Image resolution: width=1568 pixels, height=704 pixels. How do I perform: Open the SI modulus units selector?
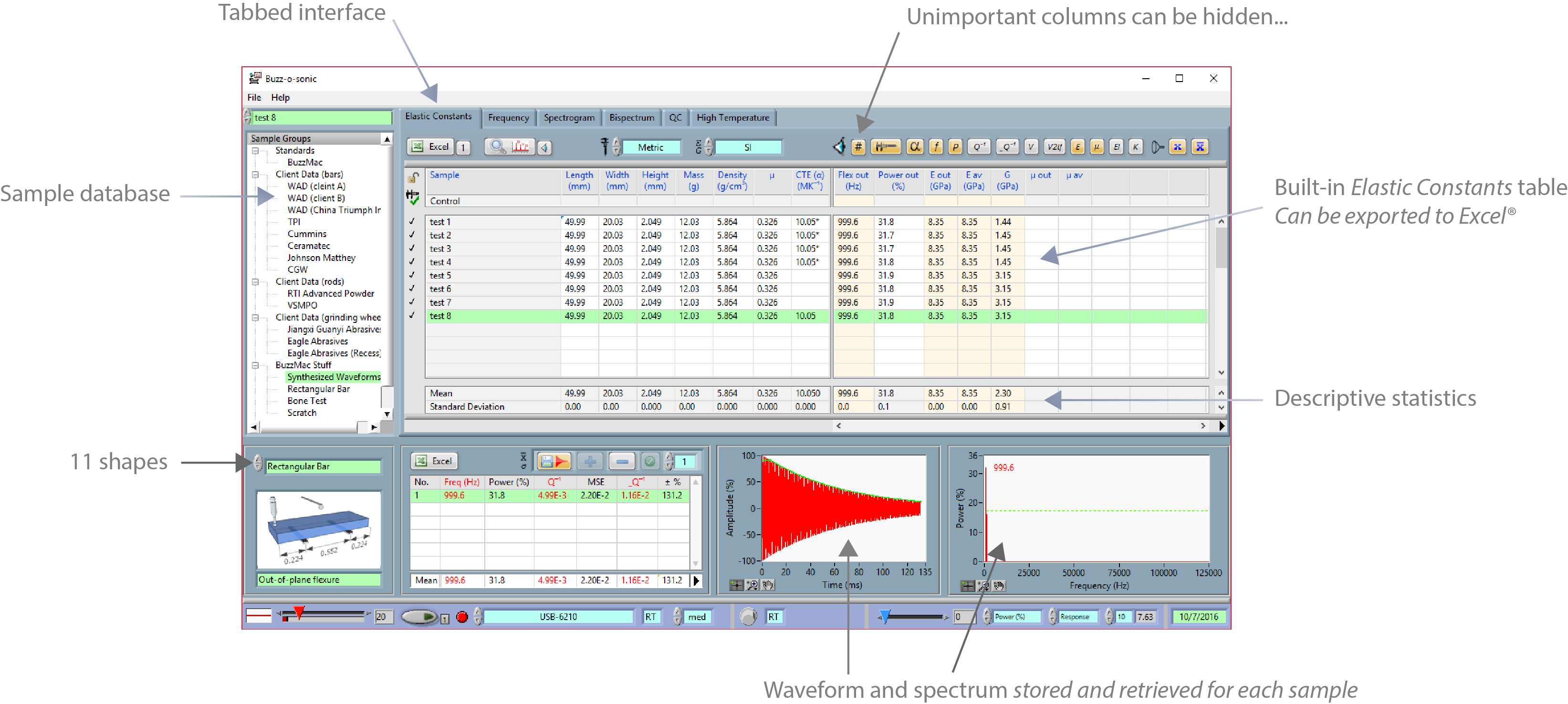point(747,147)
